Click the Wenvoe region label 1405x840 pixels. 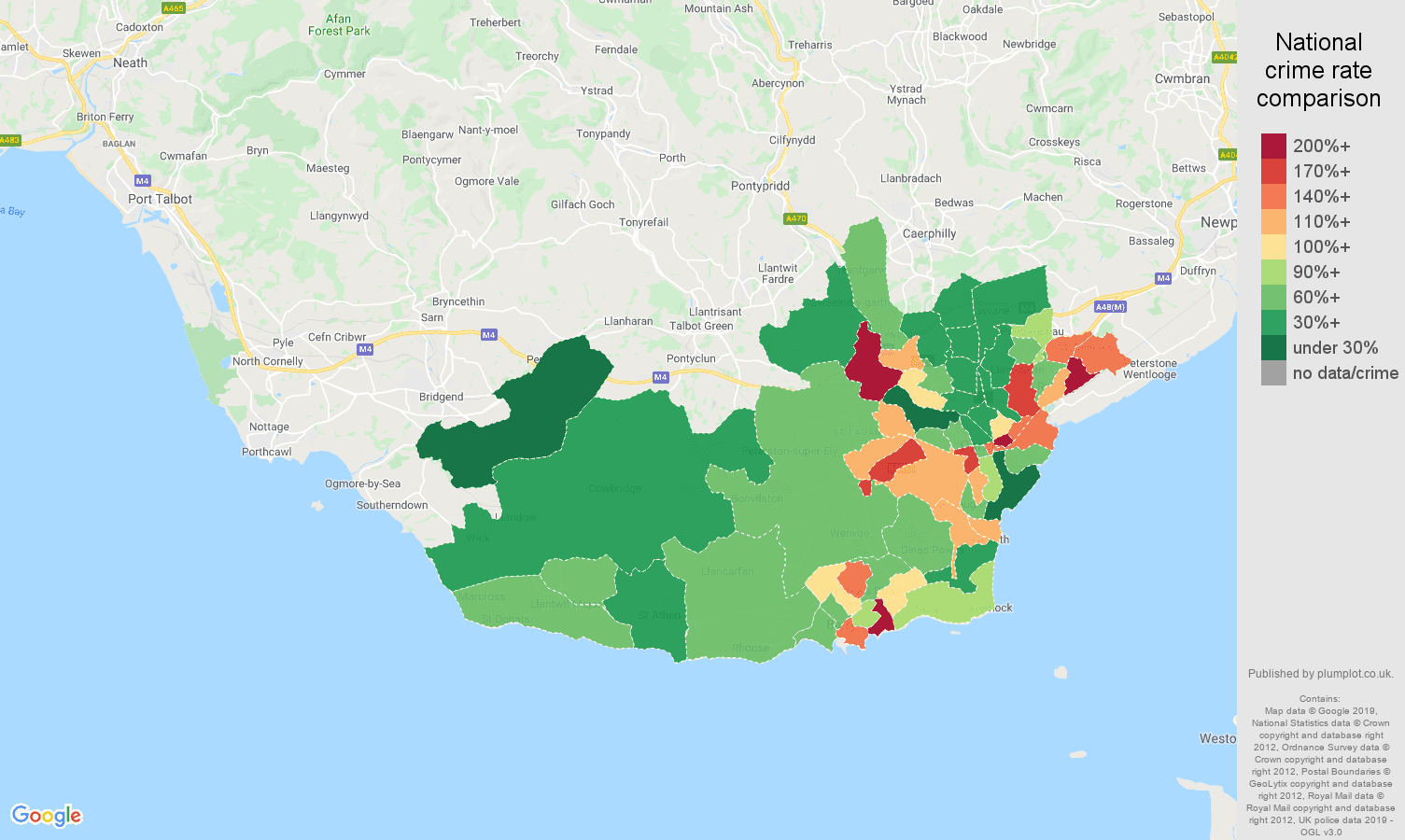tap(850, 533)
